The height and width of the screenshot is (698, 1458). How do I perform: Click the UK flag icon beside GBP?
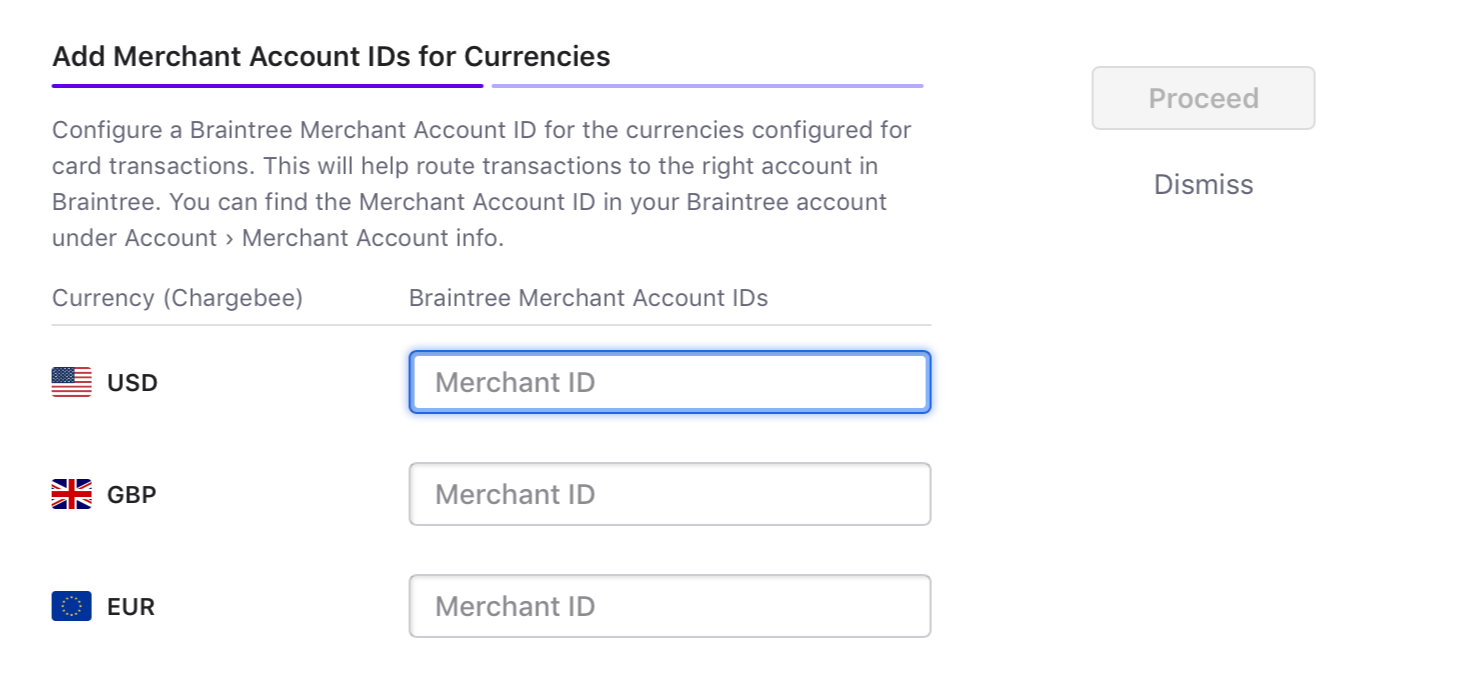[x=71, y=494]
